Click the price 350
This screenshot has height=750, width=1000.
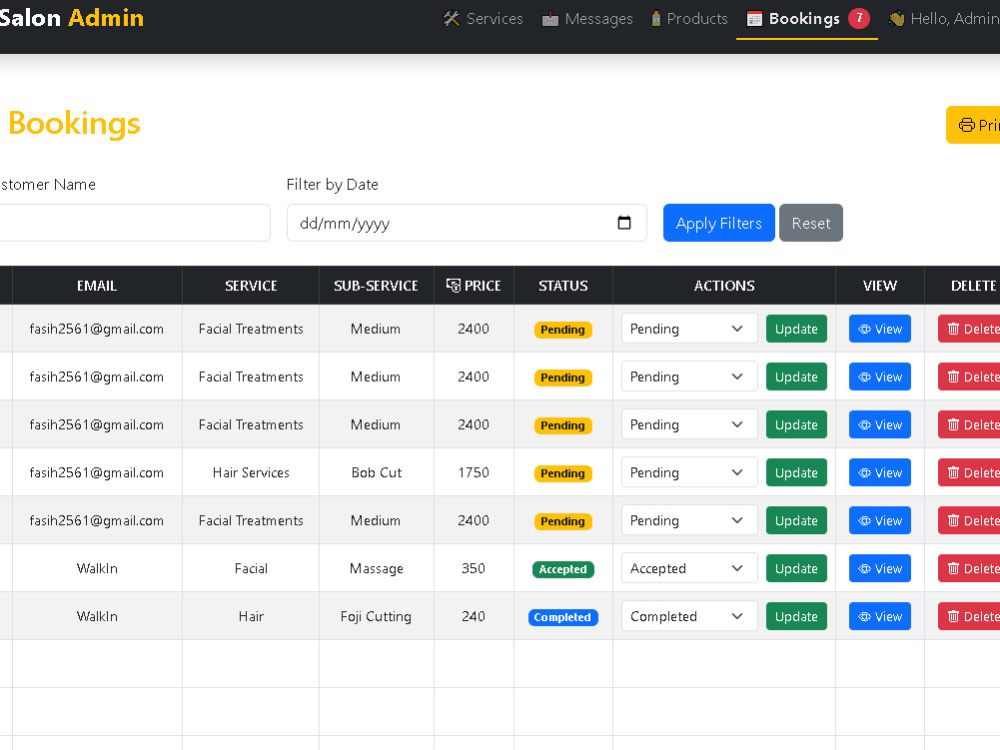tap(473, 568)
